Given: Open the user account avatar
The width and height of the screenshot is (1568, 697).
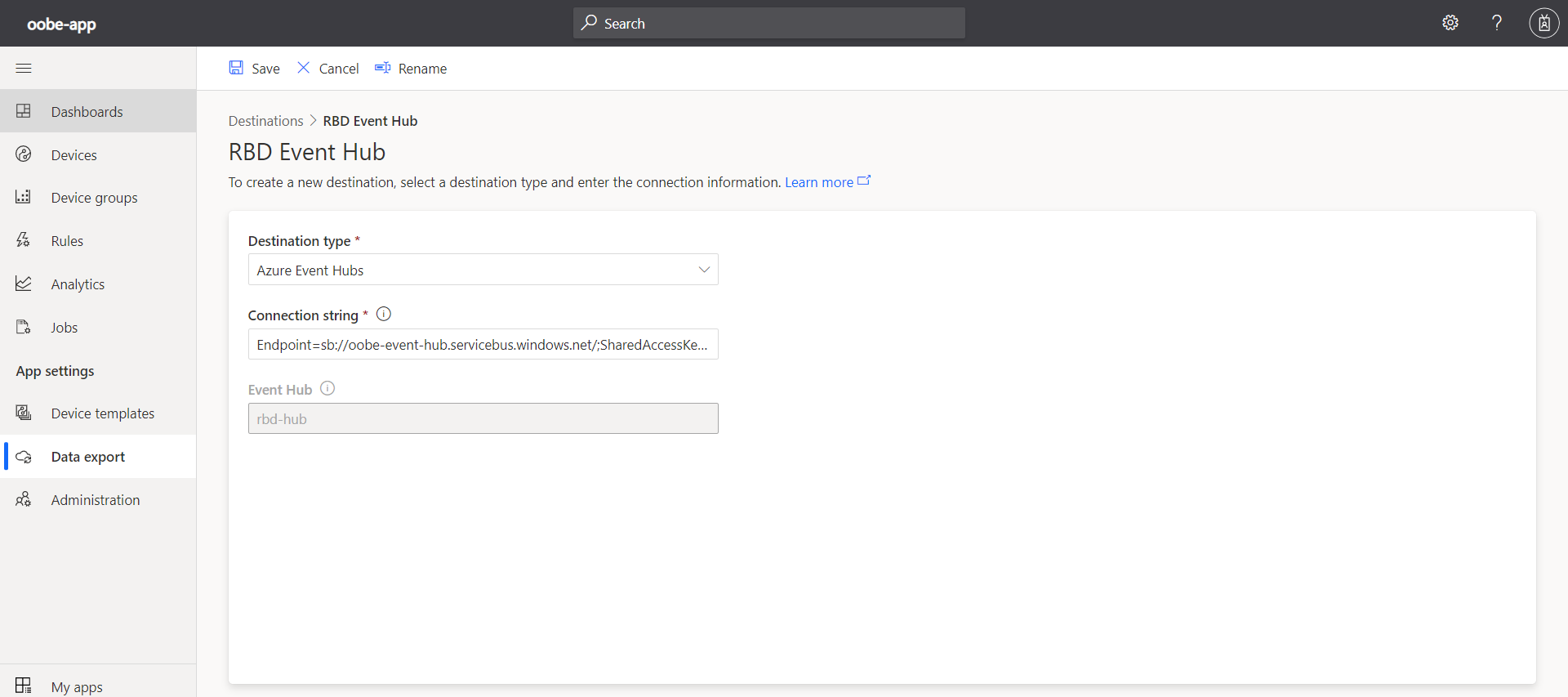Looking at the screenshot, I should (1543, 23).
